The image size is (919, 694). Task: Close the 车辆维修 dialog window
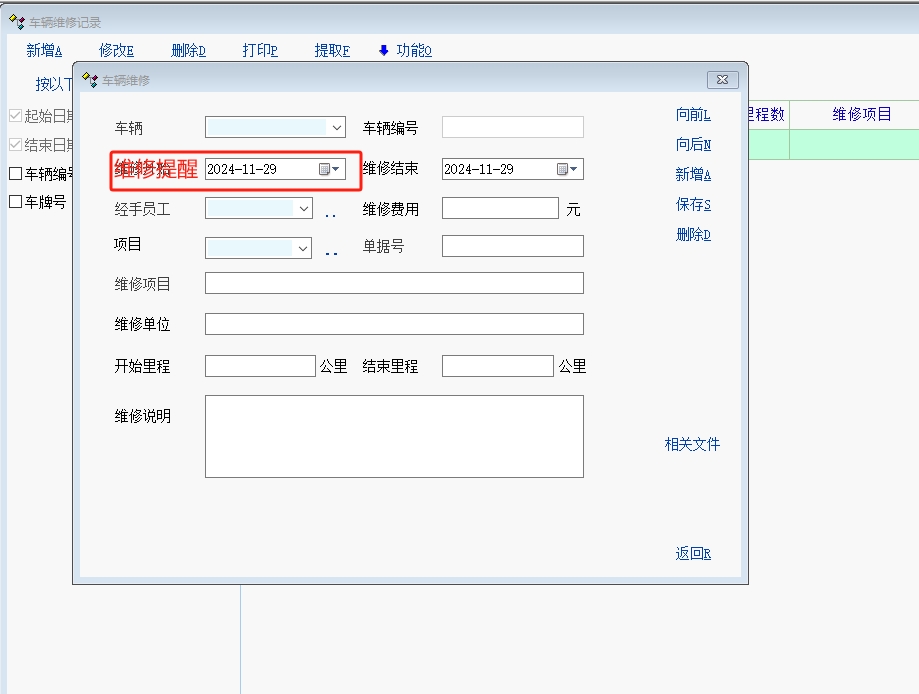[722, 80]
